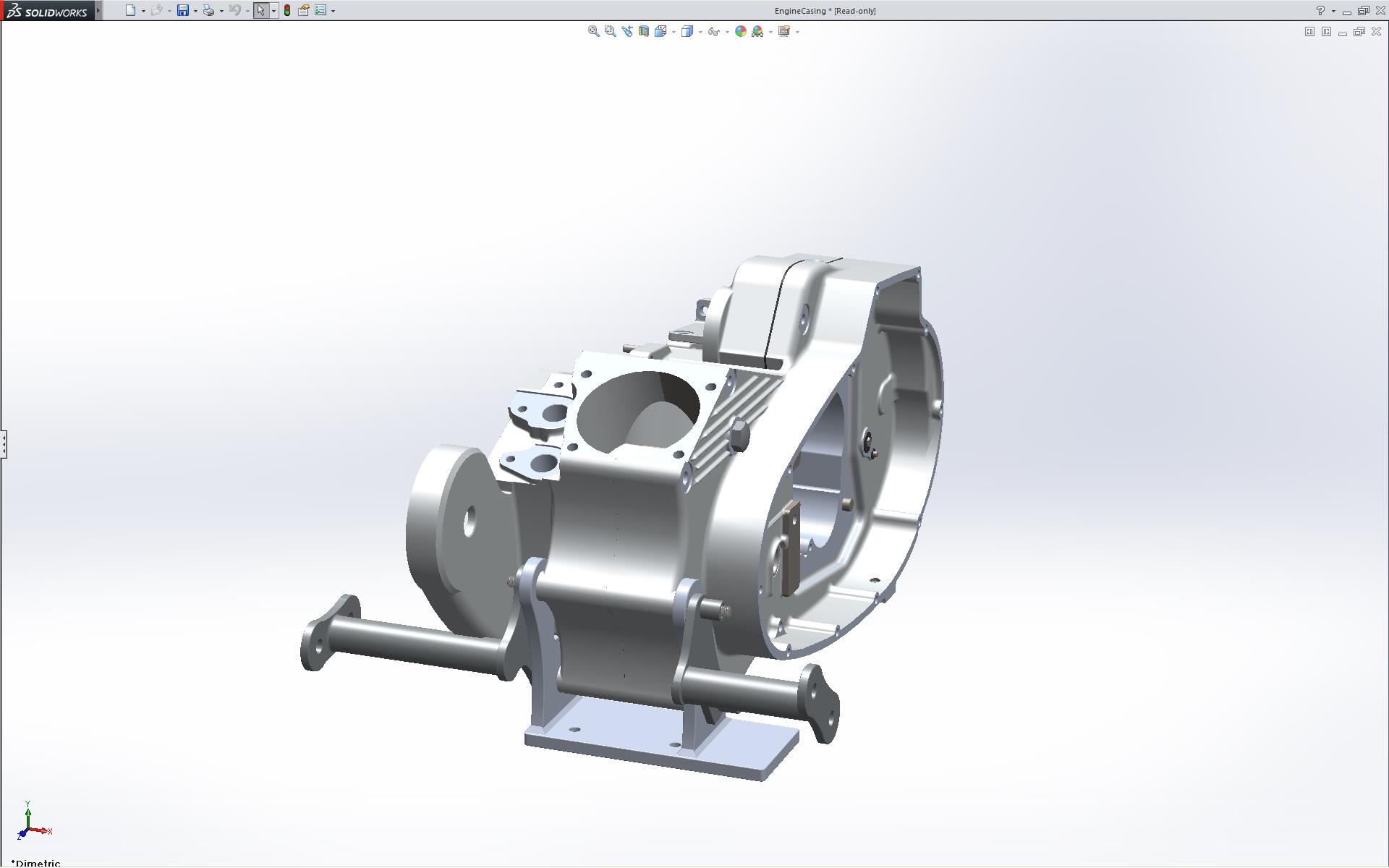Viewport: 1389px width, 868px height.
Task: Click the Print button
Action: point(208,10)
